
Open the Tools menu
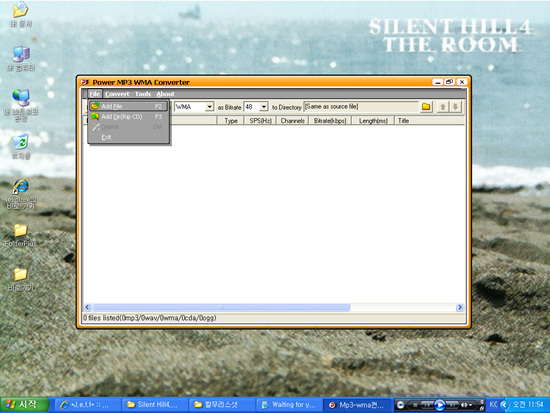coord(143,94)
